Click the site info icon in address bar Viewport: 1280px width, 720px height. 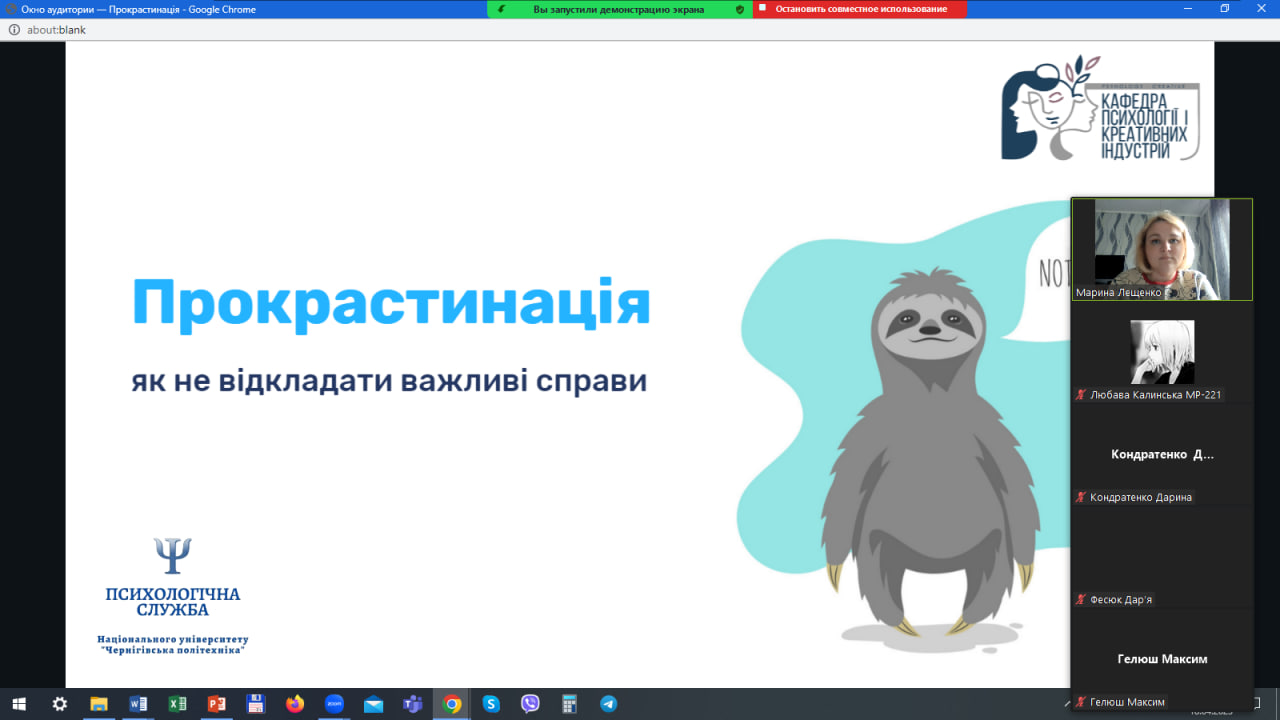pyautogui.click(x=14, y=30)
